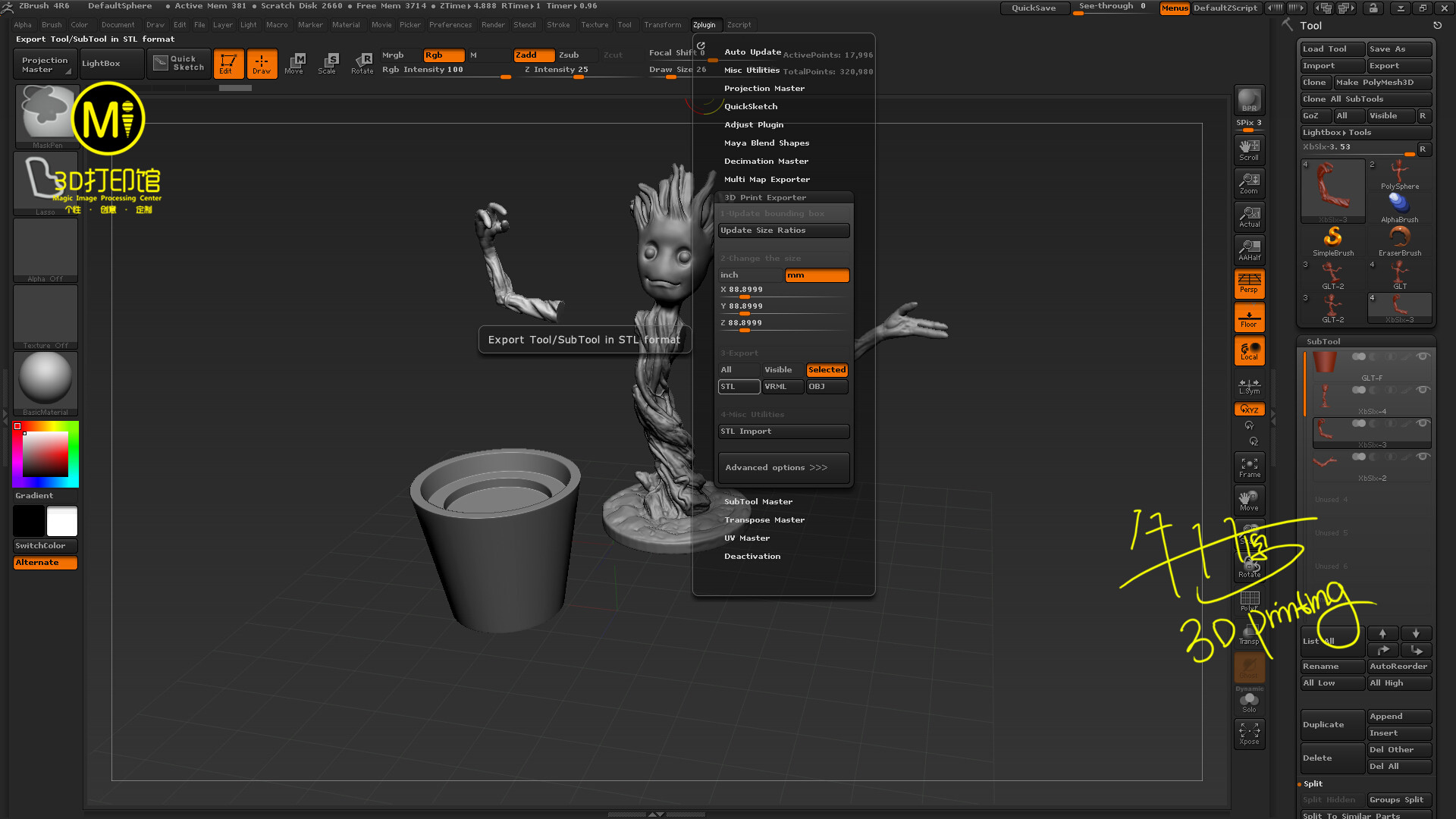Open the Zplugin menu

704,25
